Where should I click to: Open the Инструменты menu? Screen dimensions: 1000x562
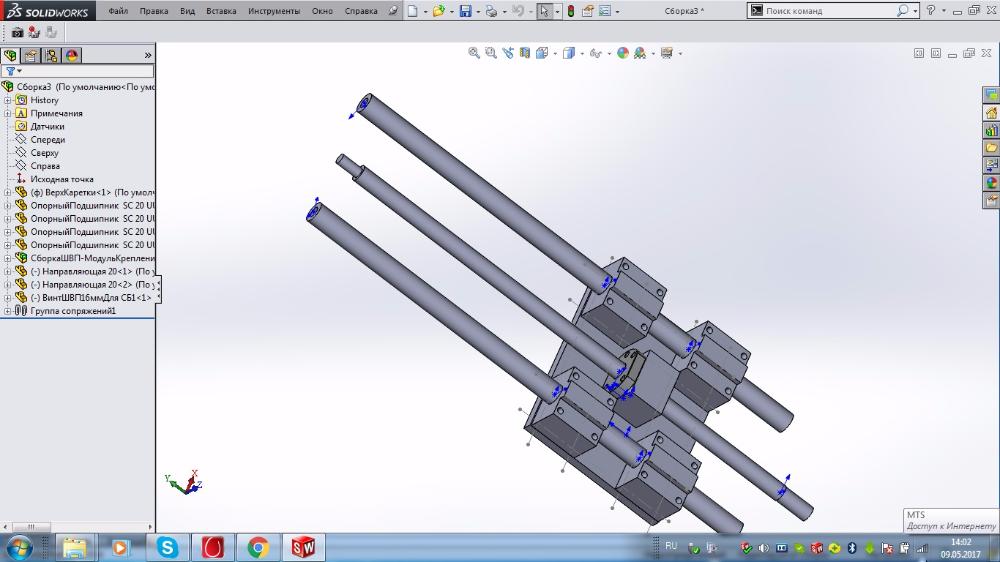pos(274,11)
